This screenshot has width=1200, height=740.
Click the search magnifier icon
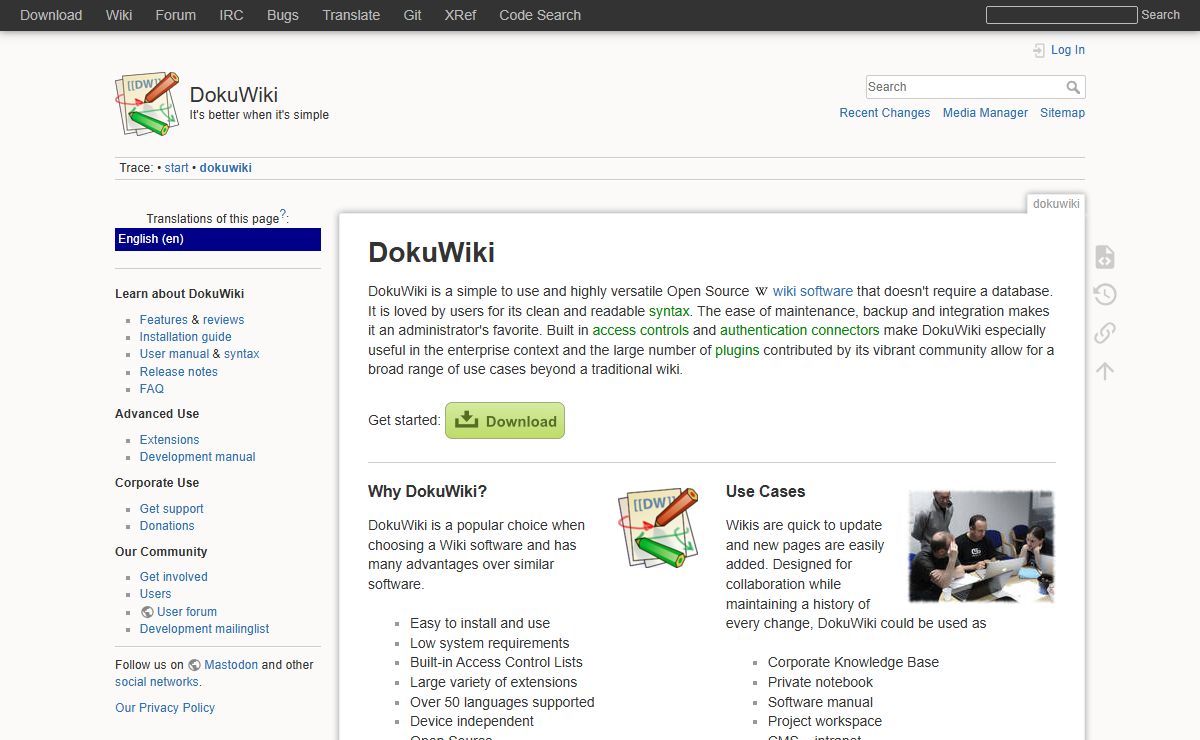click(1073, 87)
